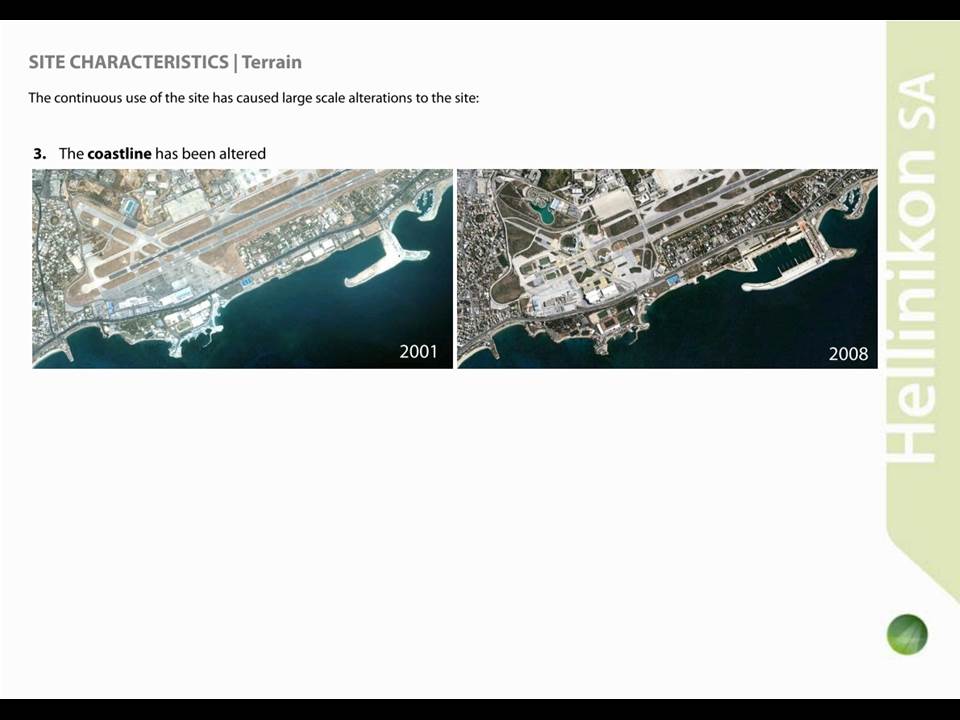Click the '2001' year label

click(x=419, y=351)
